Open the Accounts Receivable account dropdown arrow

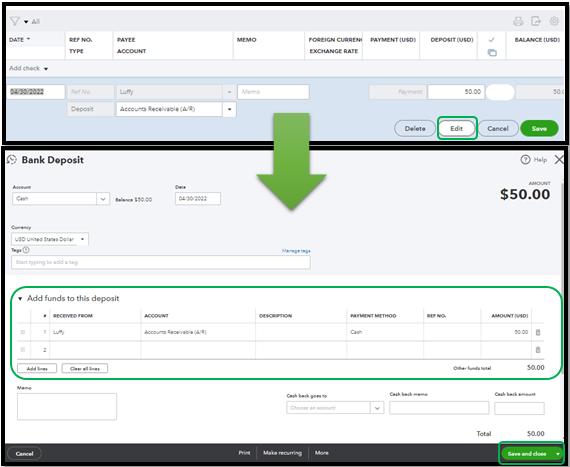pos(229,109)
